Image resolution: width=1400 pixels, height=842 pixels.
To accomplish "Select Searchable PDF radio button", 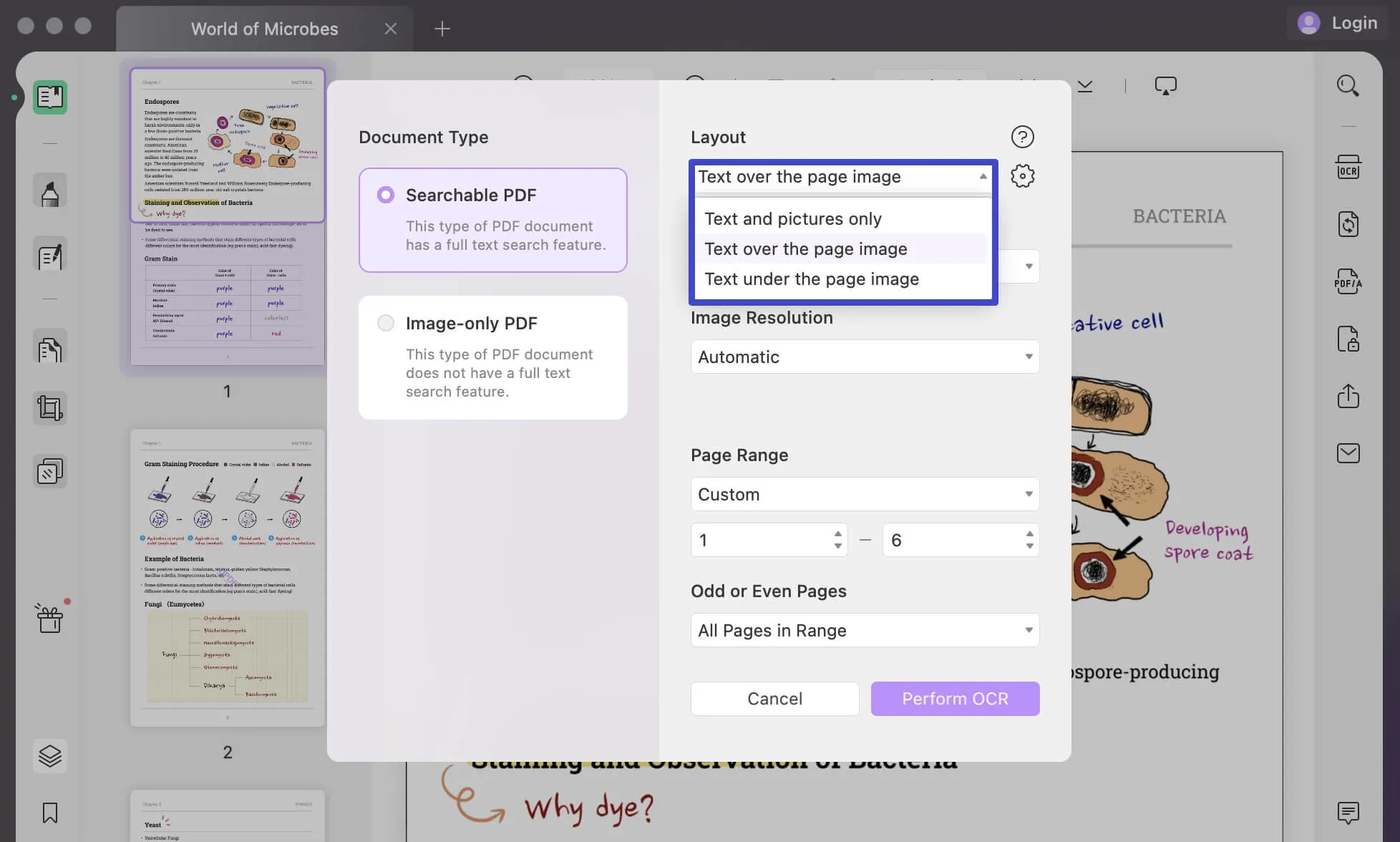I will (x=385, y=195).
